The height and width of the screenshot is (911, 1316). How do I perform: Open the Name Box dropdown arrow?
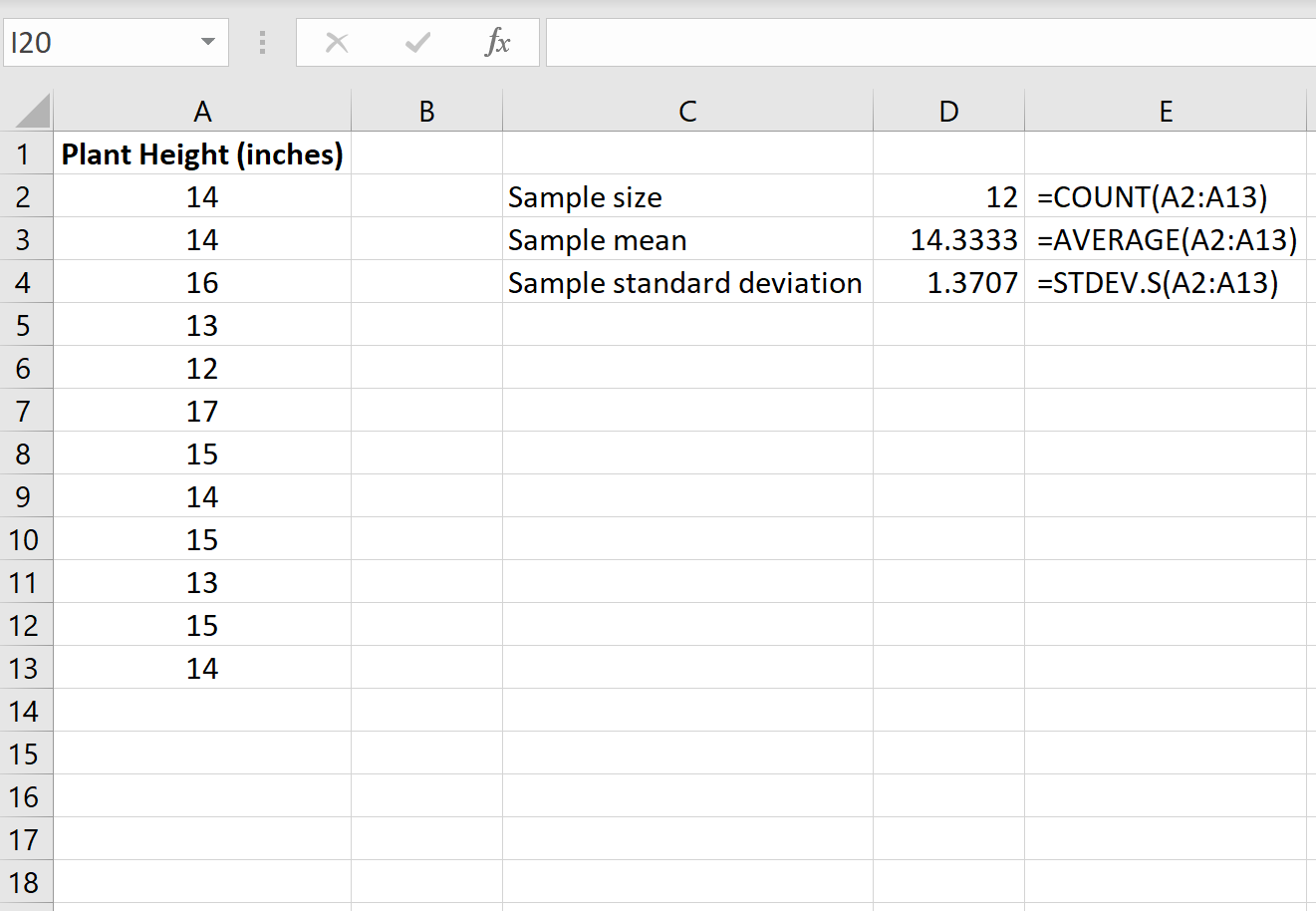(208, 43)
